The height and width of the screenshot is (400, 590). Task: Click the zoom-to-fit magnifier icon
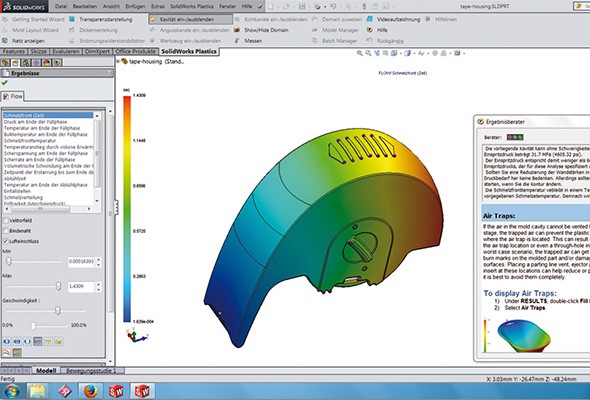point(360,53)
